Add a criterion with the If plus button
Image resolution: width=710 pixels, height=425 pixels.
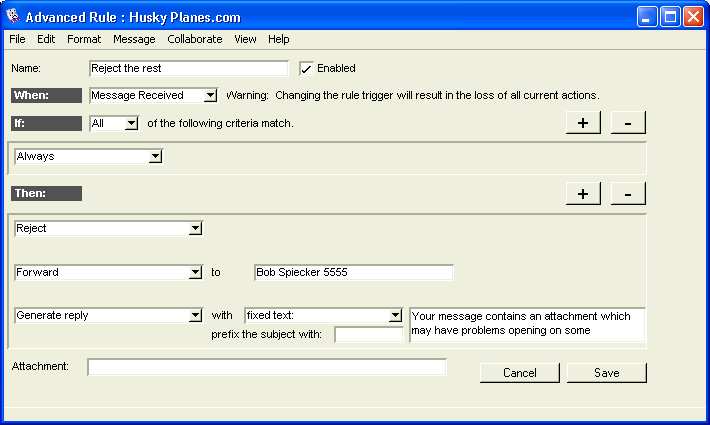coord(583,123)
